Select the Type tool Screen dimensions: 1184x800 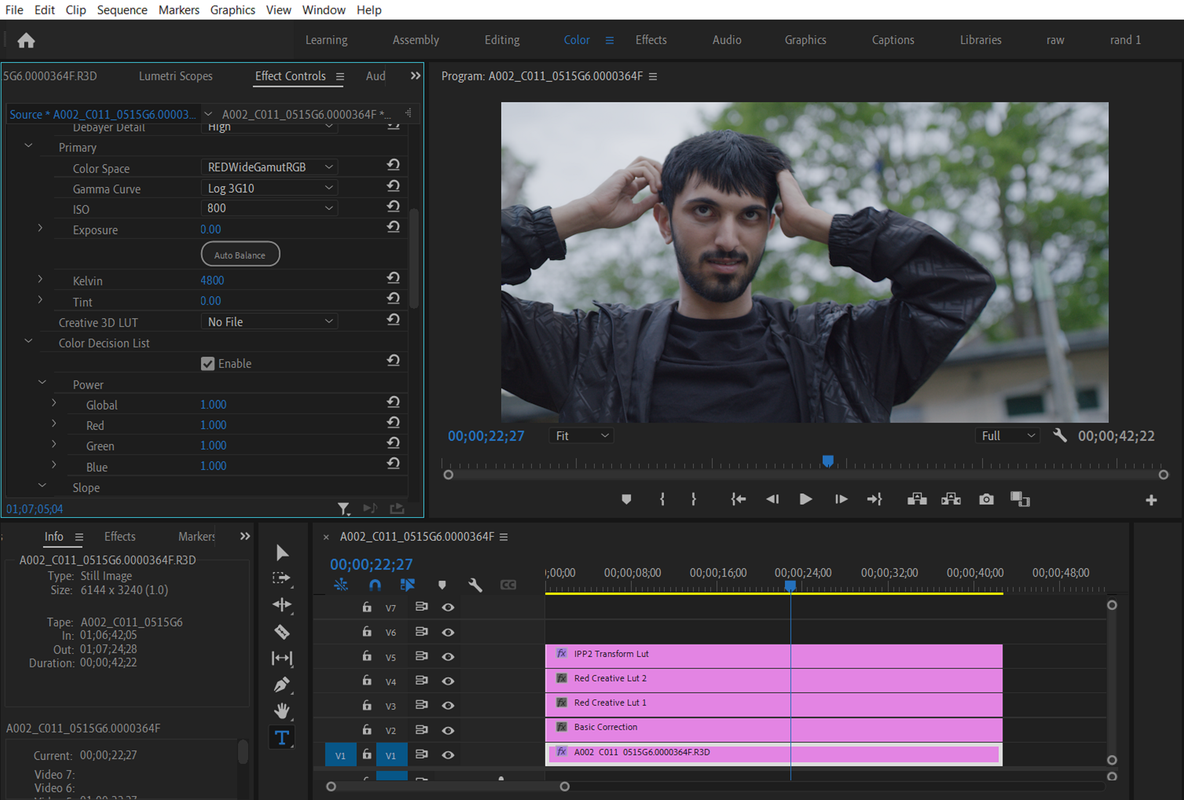click(282, 738)
